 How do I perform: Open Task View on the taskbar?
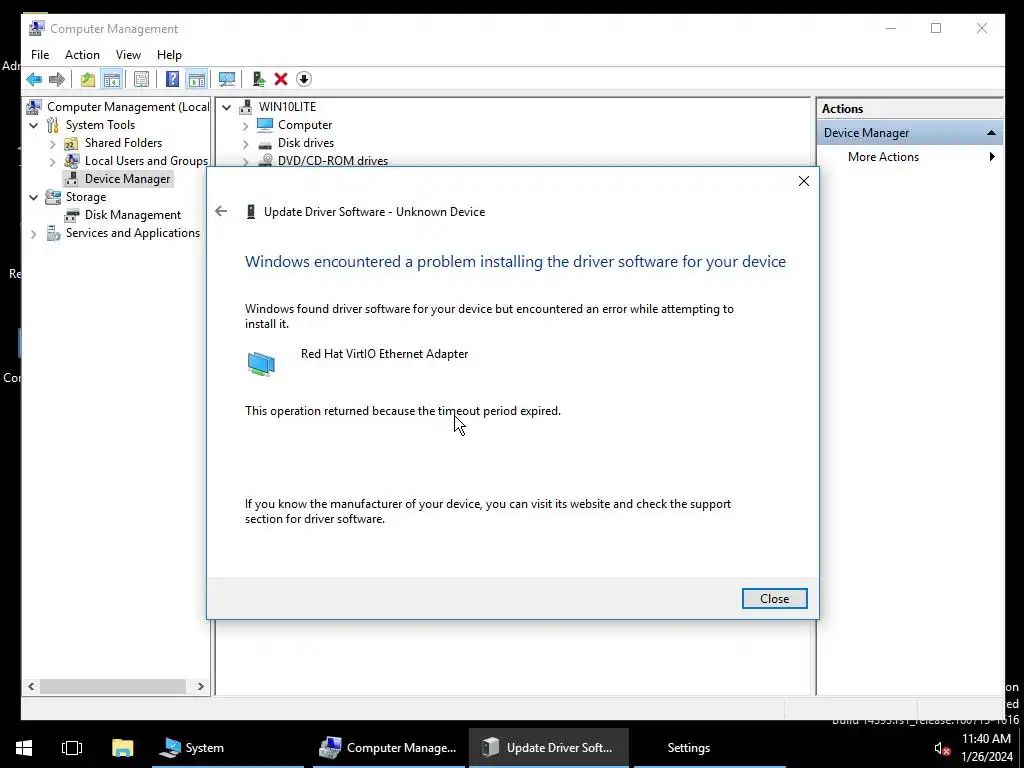point(72,748)
